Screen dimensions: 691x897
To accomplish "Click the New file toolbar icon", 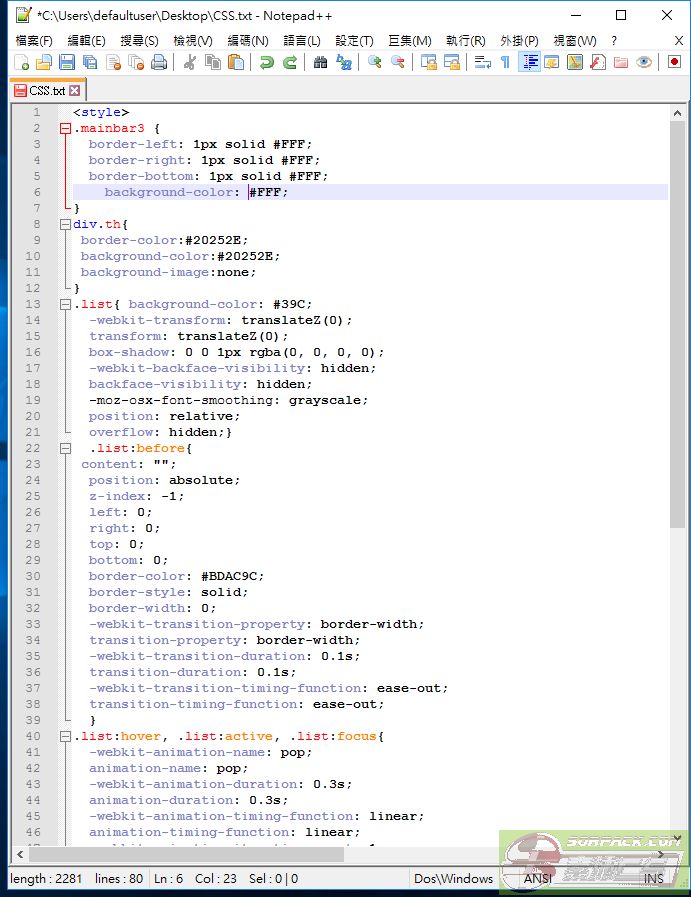I will (22, 63).
